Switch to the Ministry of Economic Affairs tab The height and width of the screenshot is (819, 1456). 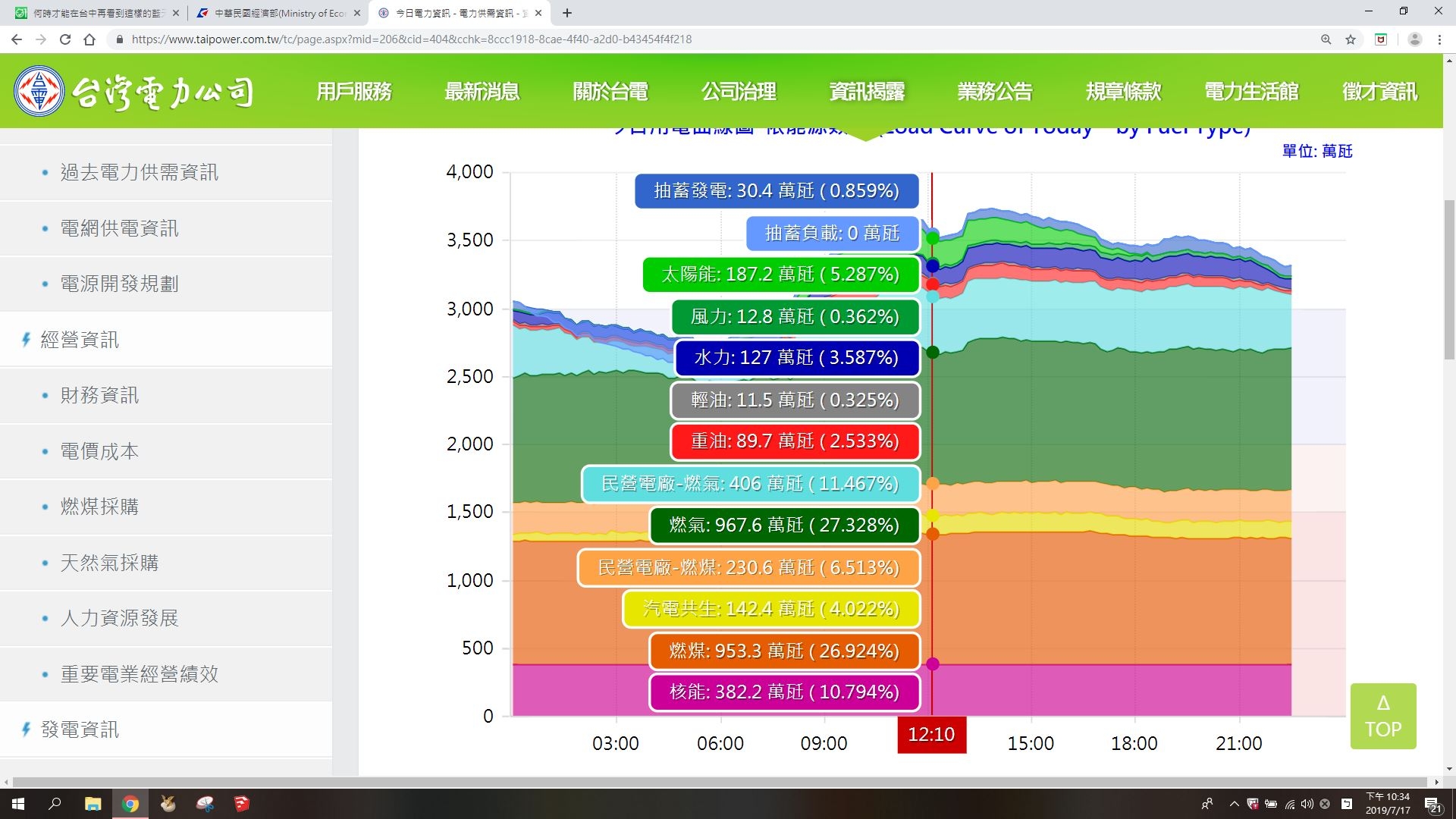tap(278, 13)
